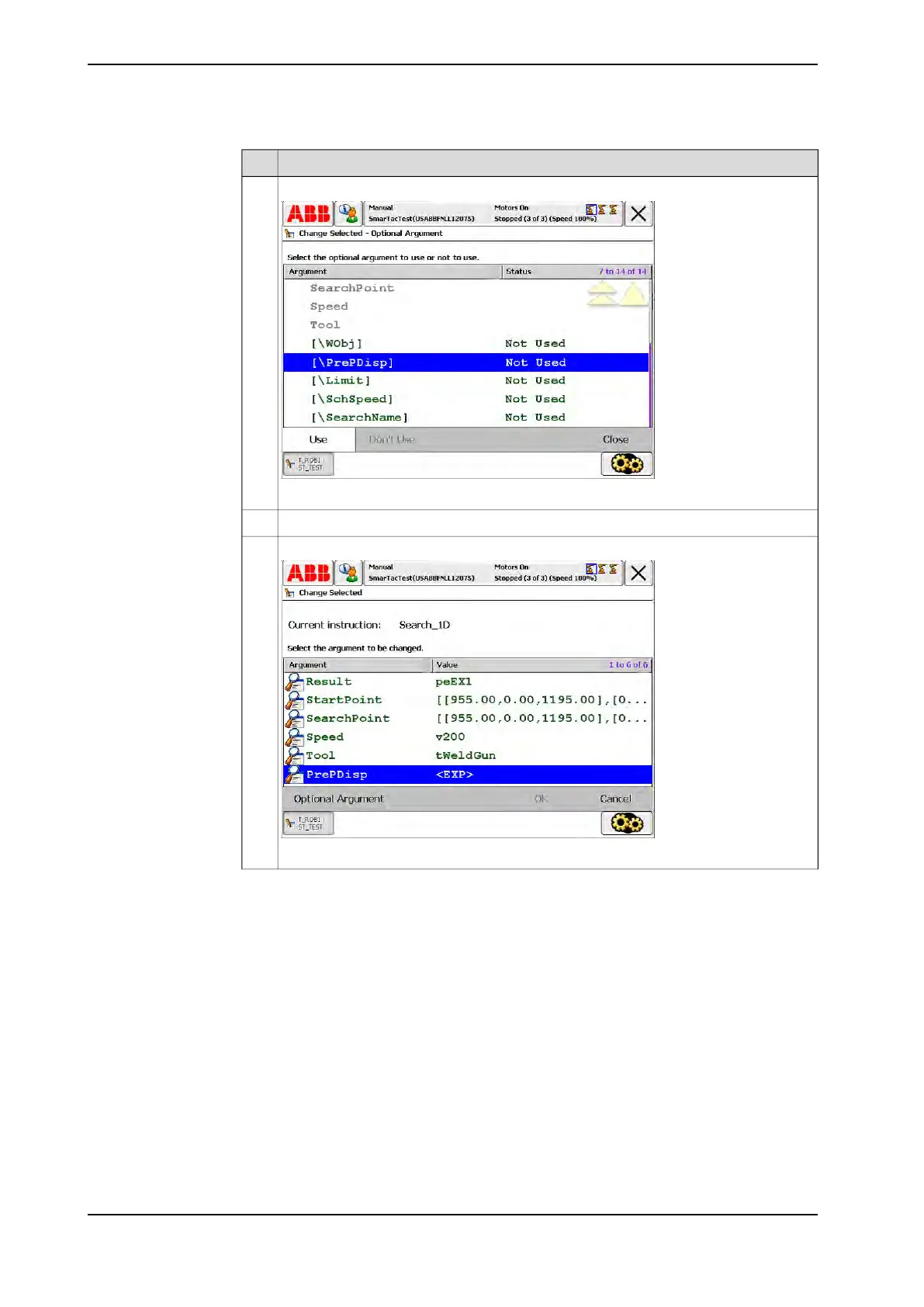Click robot status icons in Search_1D screen status bar

(602, 569)
